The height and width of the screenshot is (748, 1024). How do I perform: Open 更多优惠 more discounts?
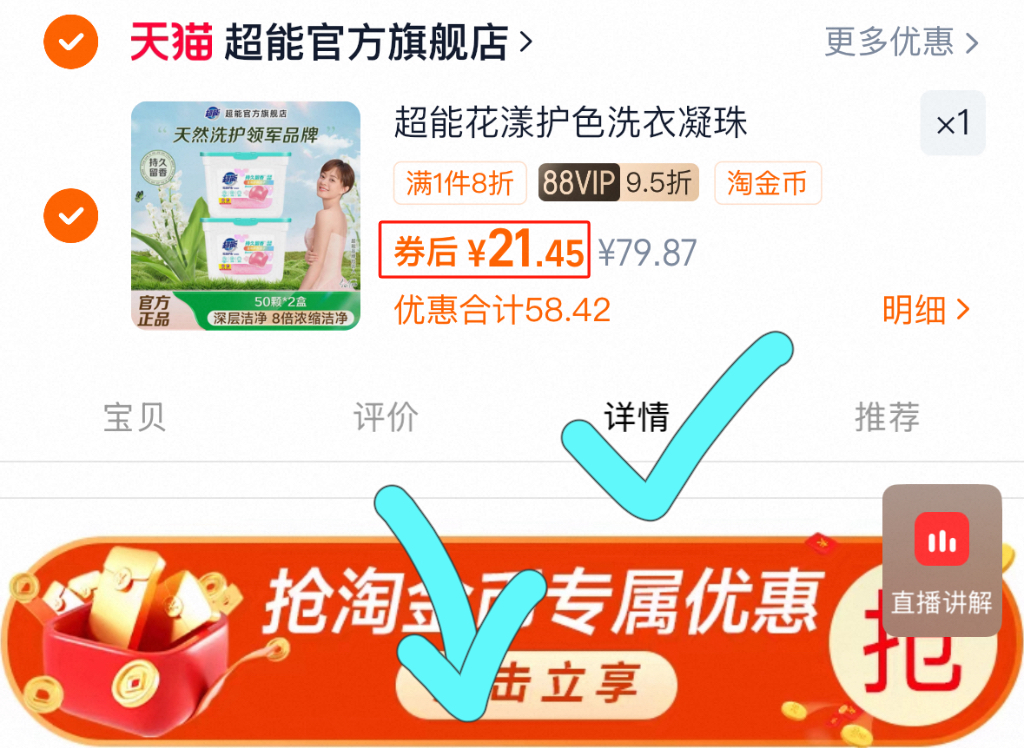(901, 42)
